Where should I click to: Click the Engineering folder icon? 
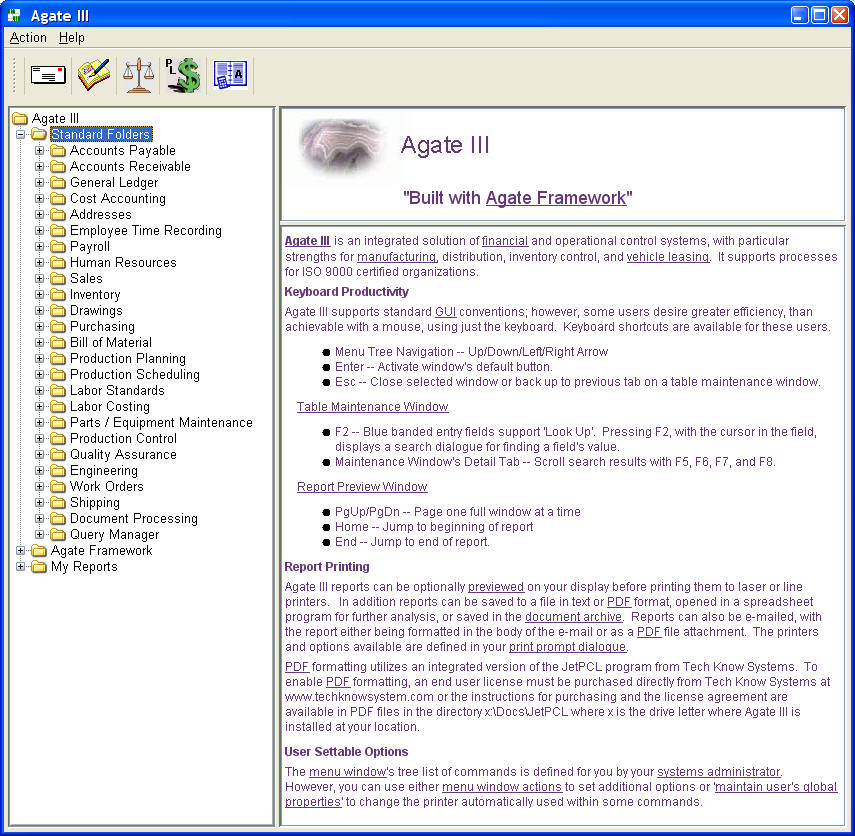coord(58,471)
